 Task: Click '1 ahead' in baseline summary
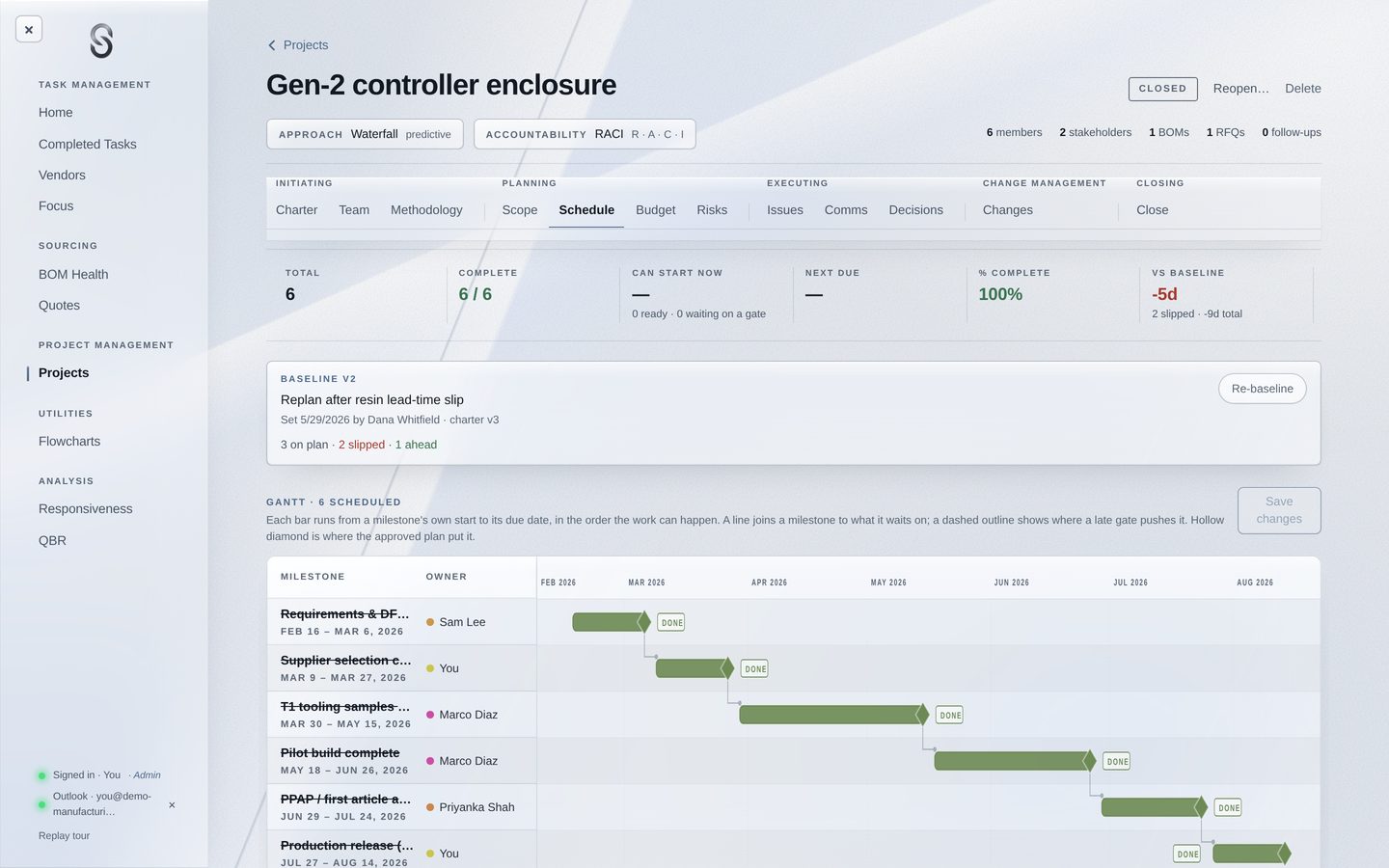pos(416,445)
